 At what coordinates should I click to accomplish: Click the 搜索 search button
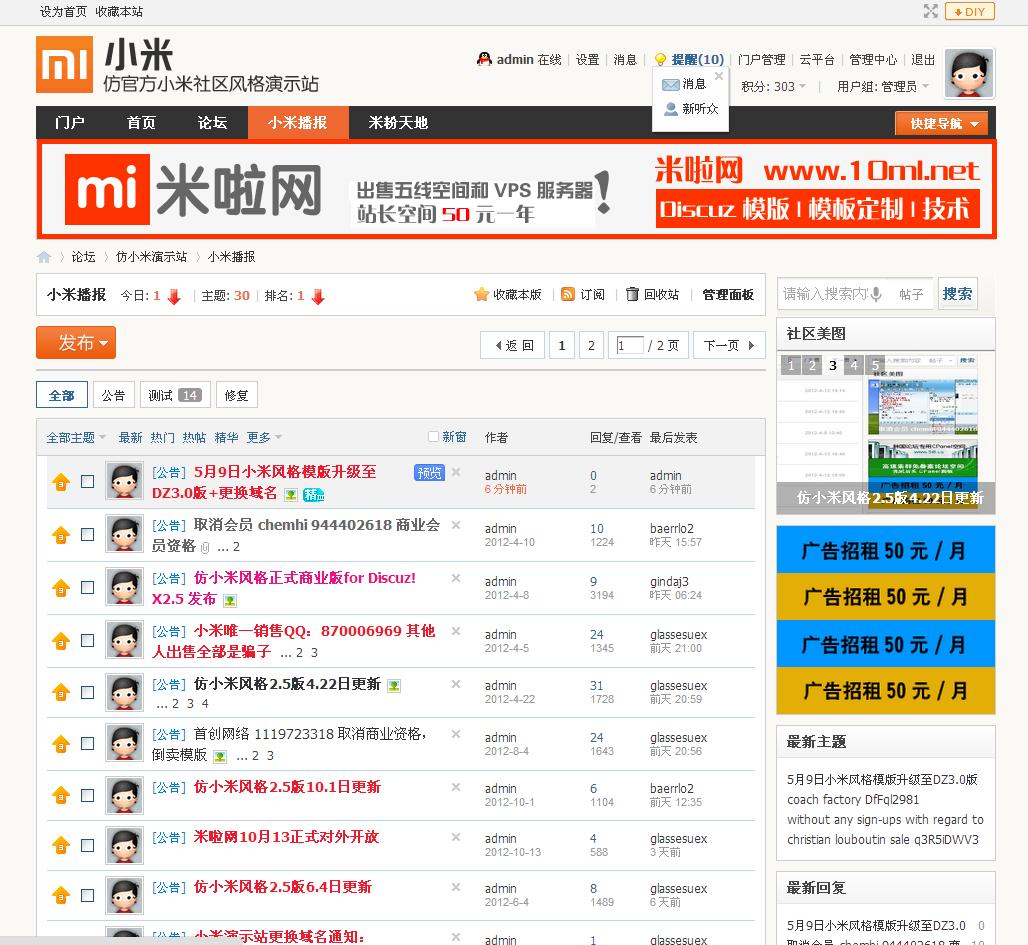[957, 294]
